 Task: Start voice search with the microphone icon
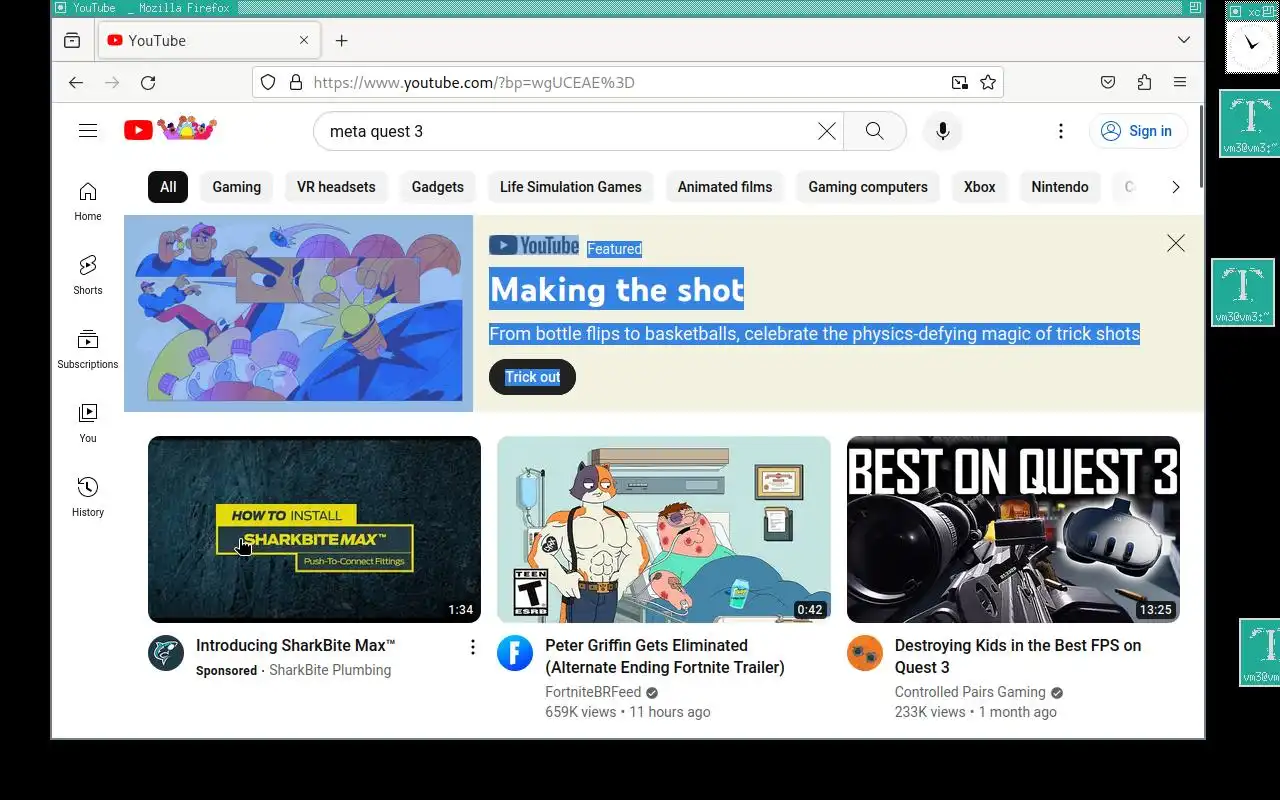click(942, 131)
